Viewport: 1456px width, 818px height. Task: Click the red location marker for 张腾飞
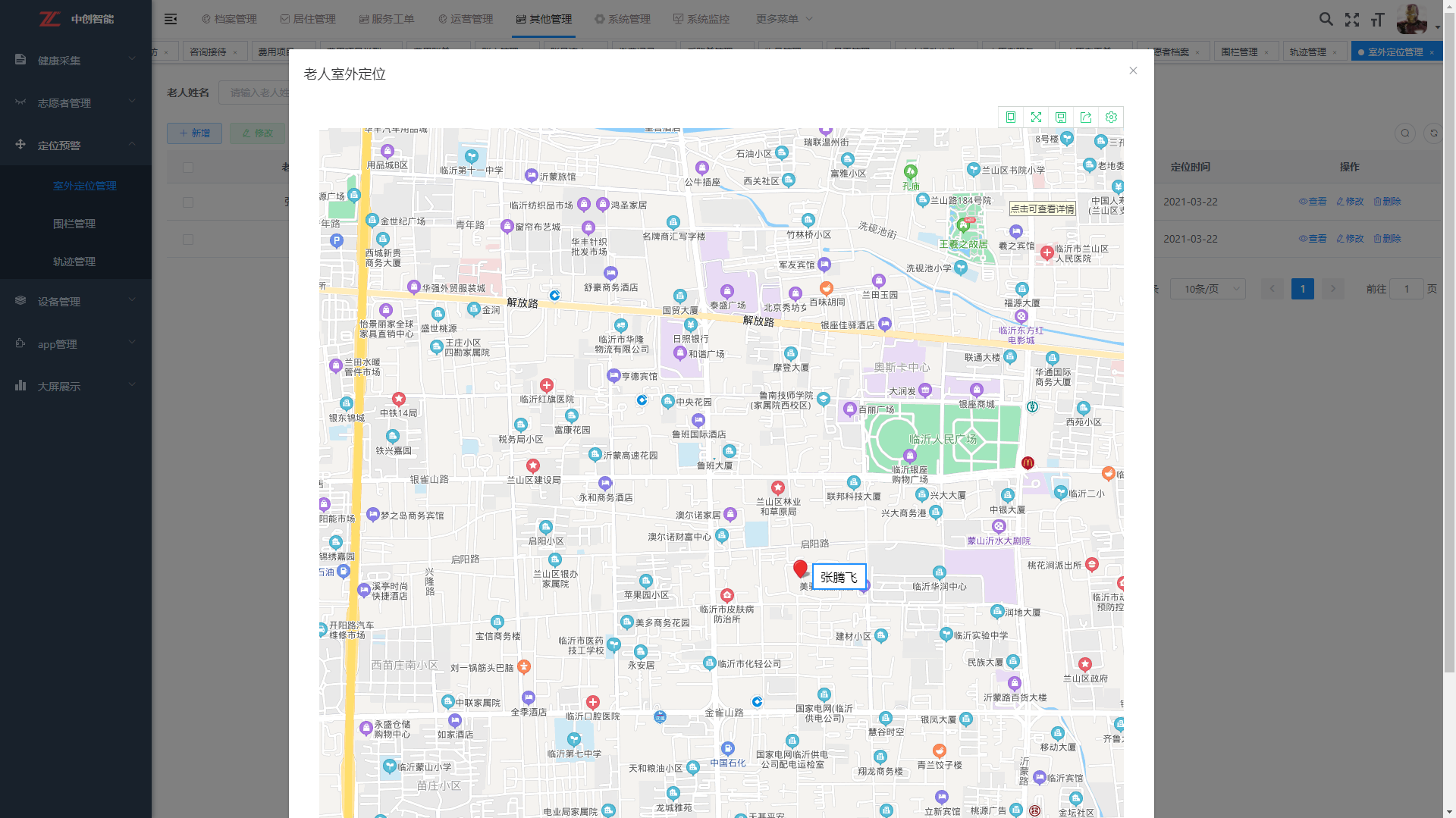(x=800, y=569)
